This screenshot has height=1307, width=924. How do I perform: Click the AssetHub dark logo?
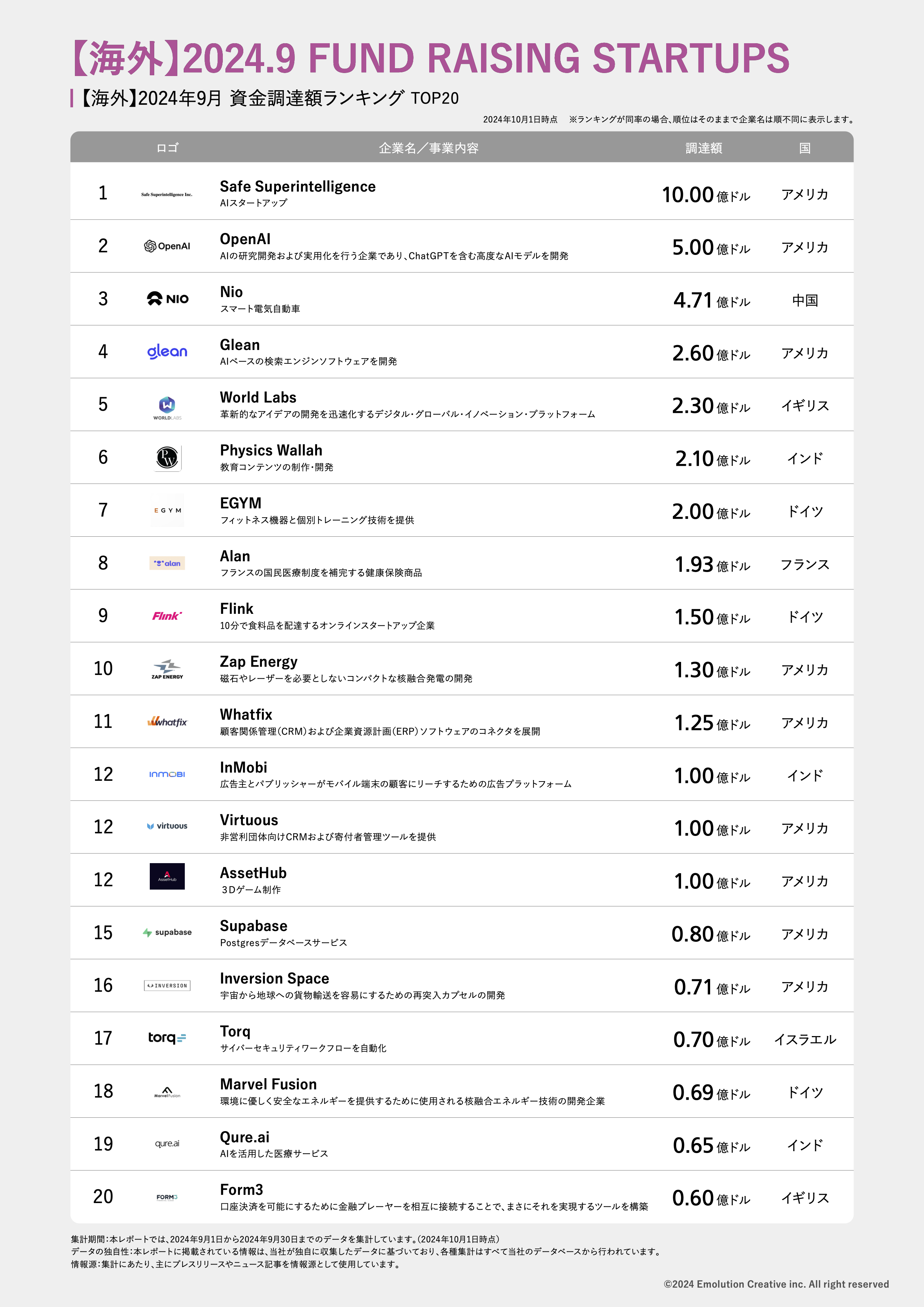point(167,876)
